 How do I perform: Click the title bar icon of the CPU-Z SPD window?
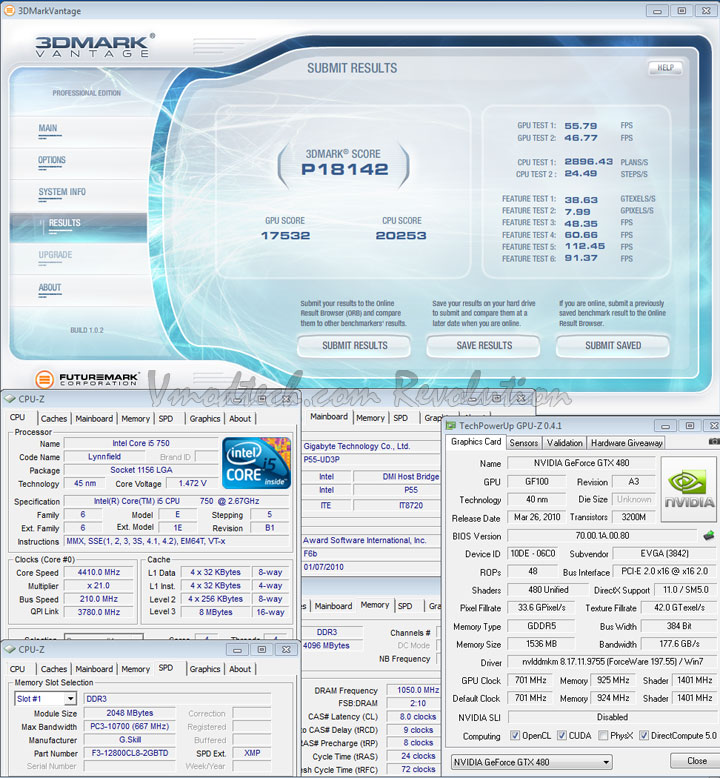(x=10, y=649)
